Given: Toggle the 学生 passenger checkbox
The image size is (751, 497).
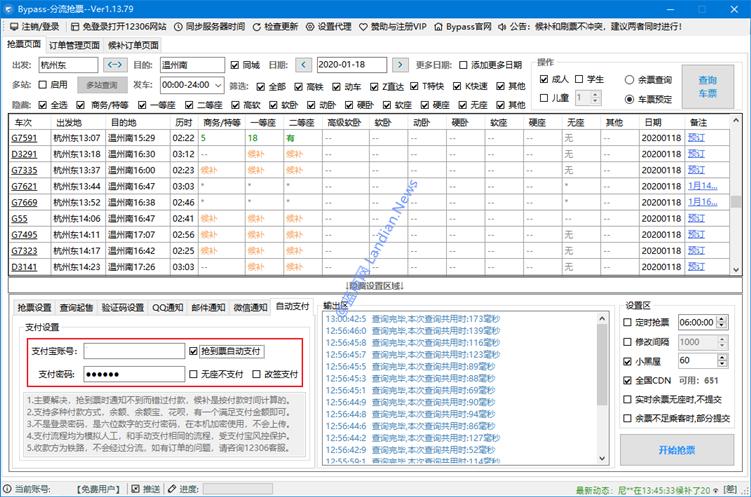Looking at the screenshot, I should pos(579,79).
